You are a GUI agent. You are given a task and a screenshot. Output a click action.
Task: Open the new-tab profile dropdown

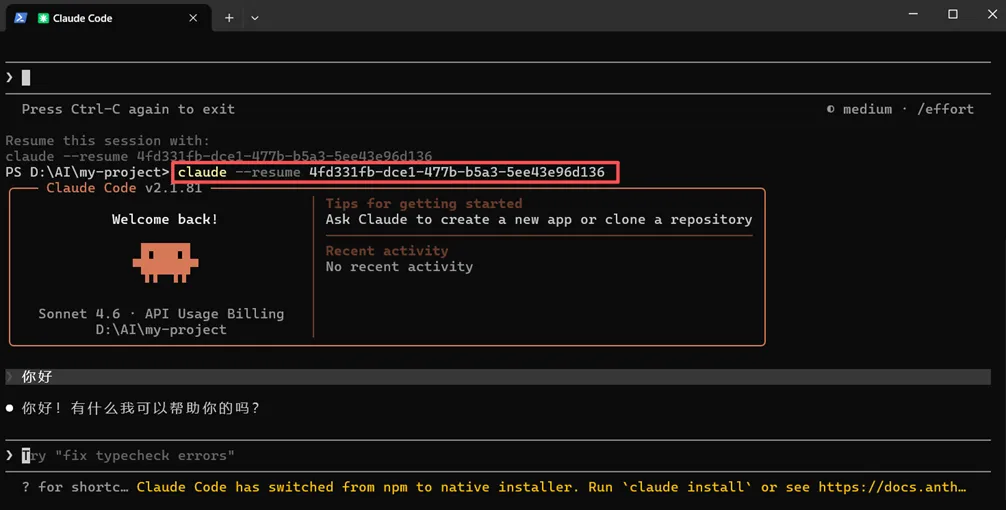pyautogui.click(x=255, y=18)
